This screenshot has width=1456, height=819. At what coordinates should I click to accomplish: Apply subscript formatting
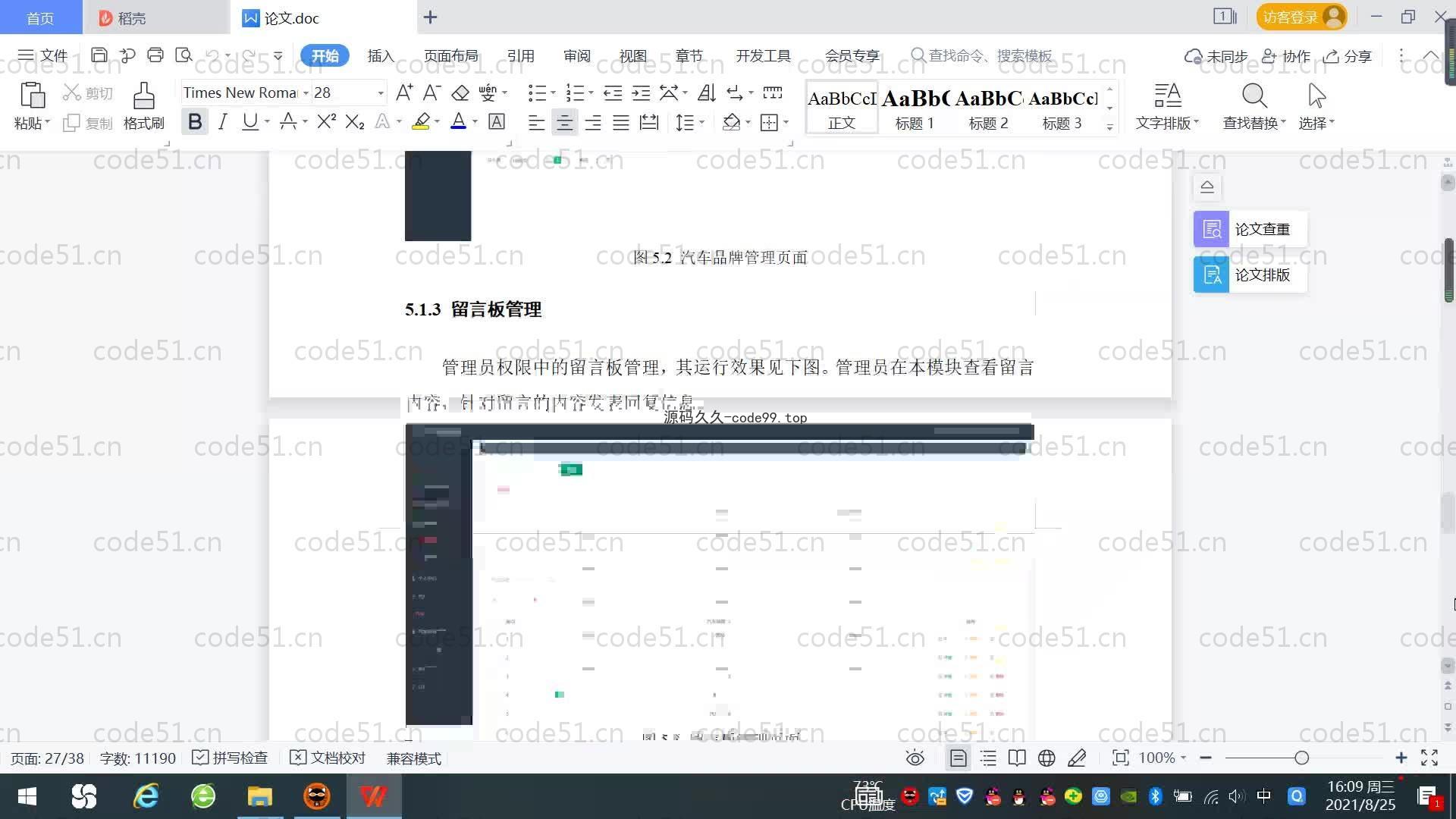[355, 121]
